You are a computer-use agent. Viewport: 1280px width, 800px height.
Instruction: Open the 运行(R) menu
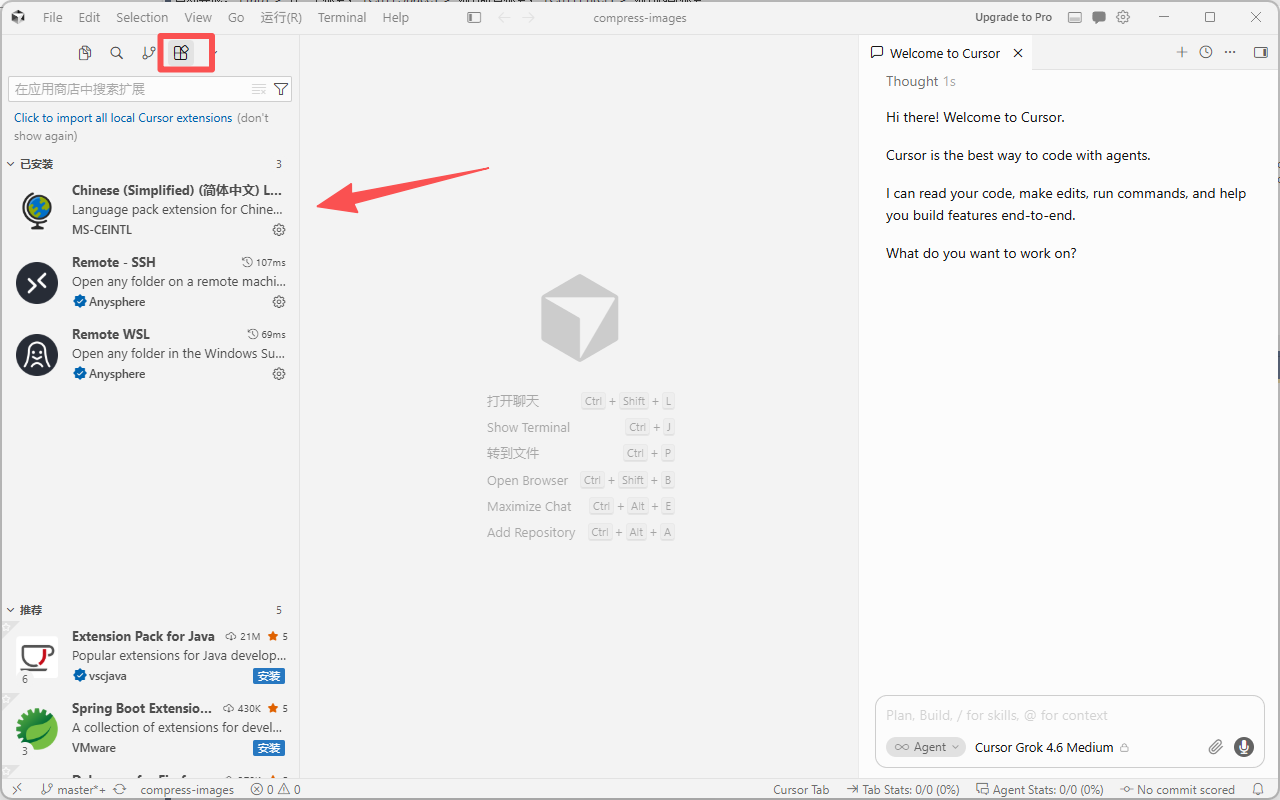pos(281,17)
